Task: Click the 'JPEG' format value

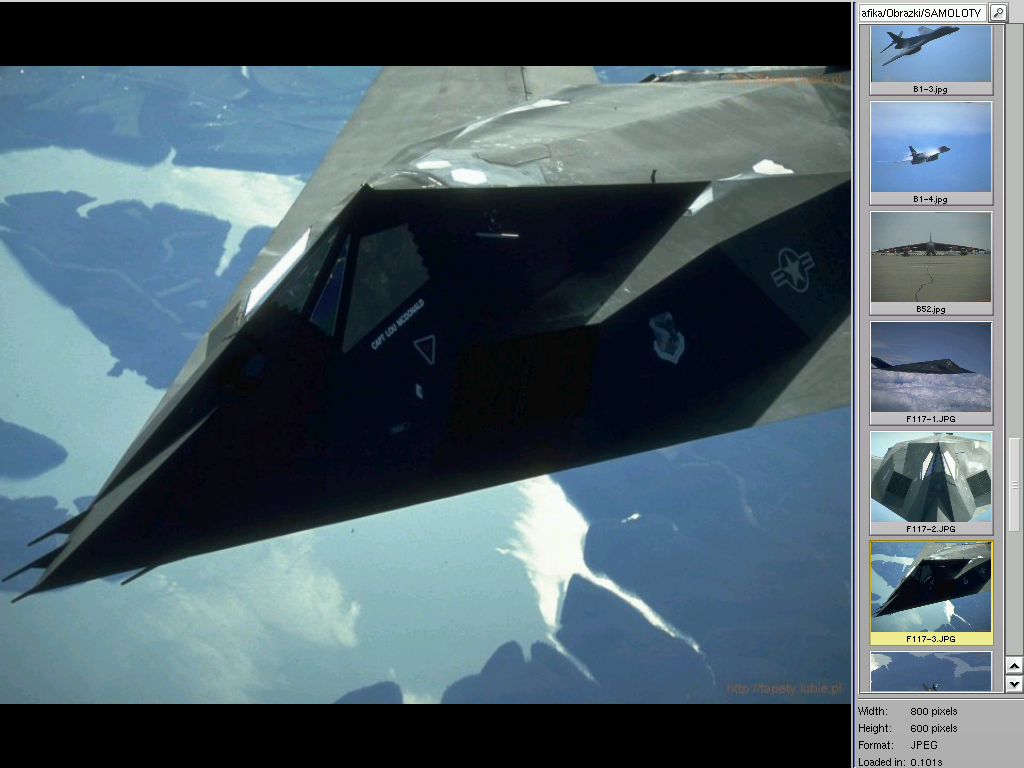Action: tap(923, 745)
